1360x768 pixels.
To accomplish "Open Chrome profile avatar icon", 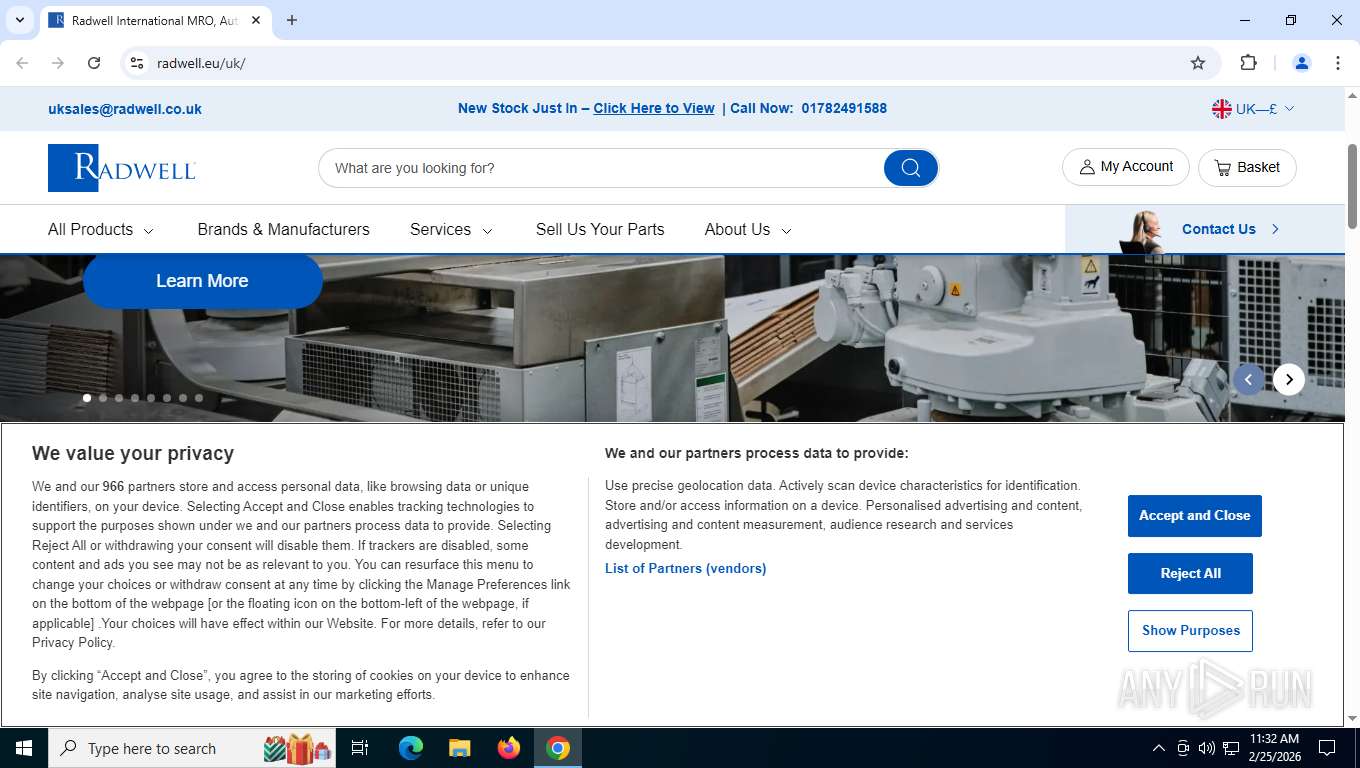I will (1302, 63).
